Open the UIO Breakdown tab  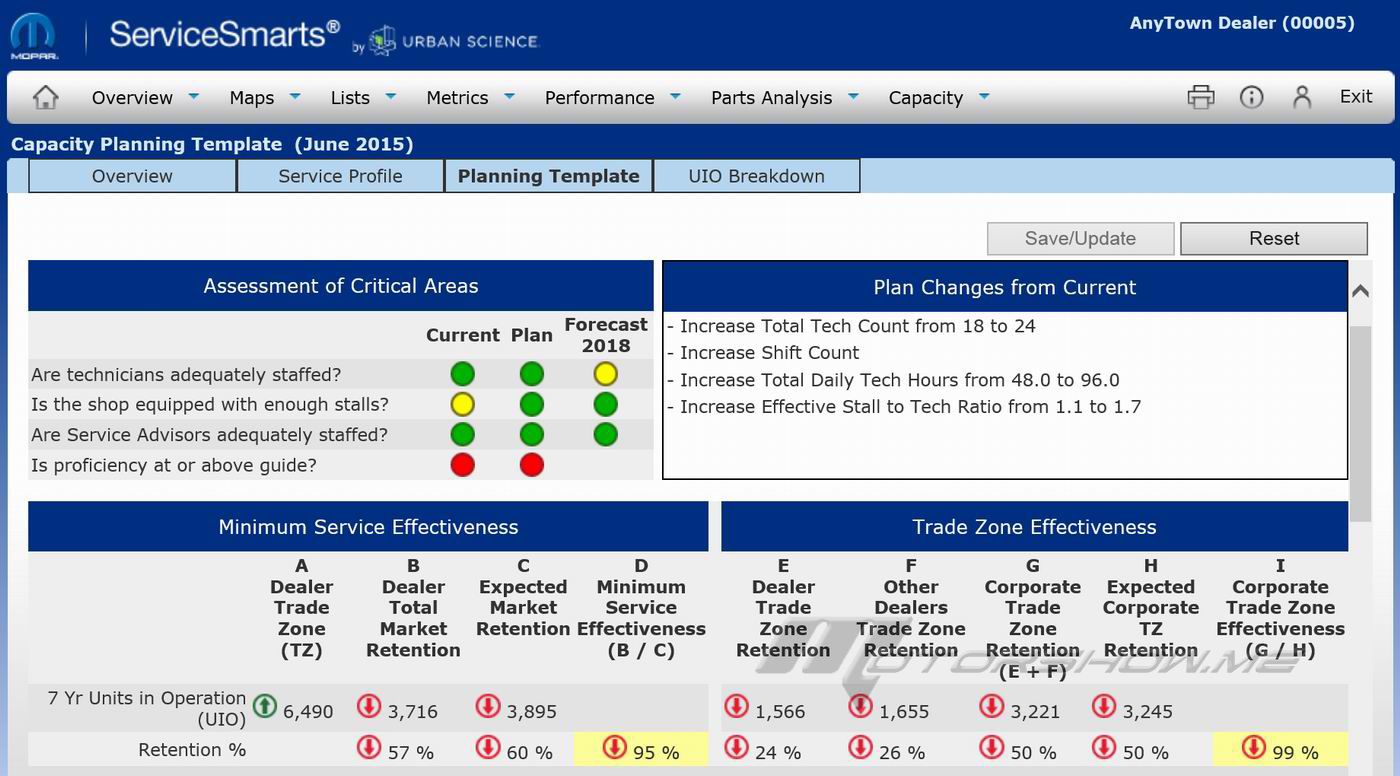756,176
